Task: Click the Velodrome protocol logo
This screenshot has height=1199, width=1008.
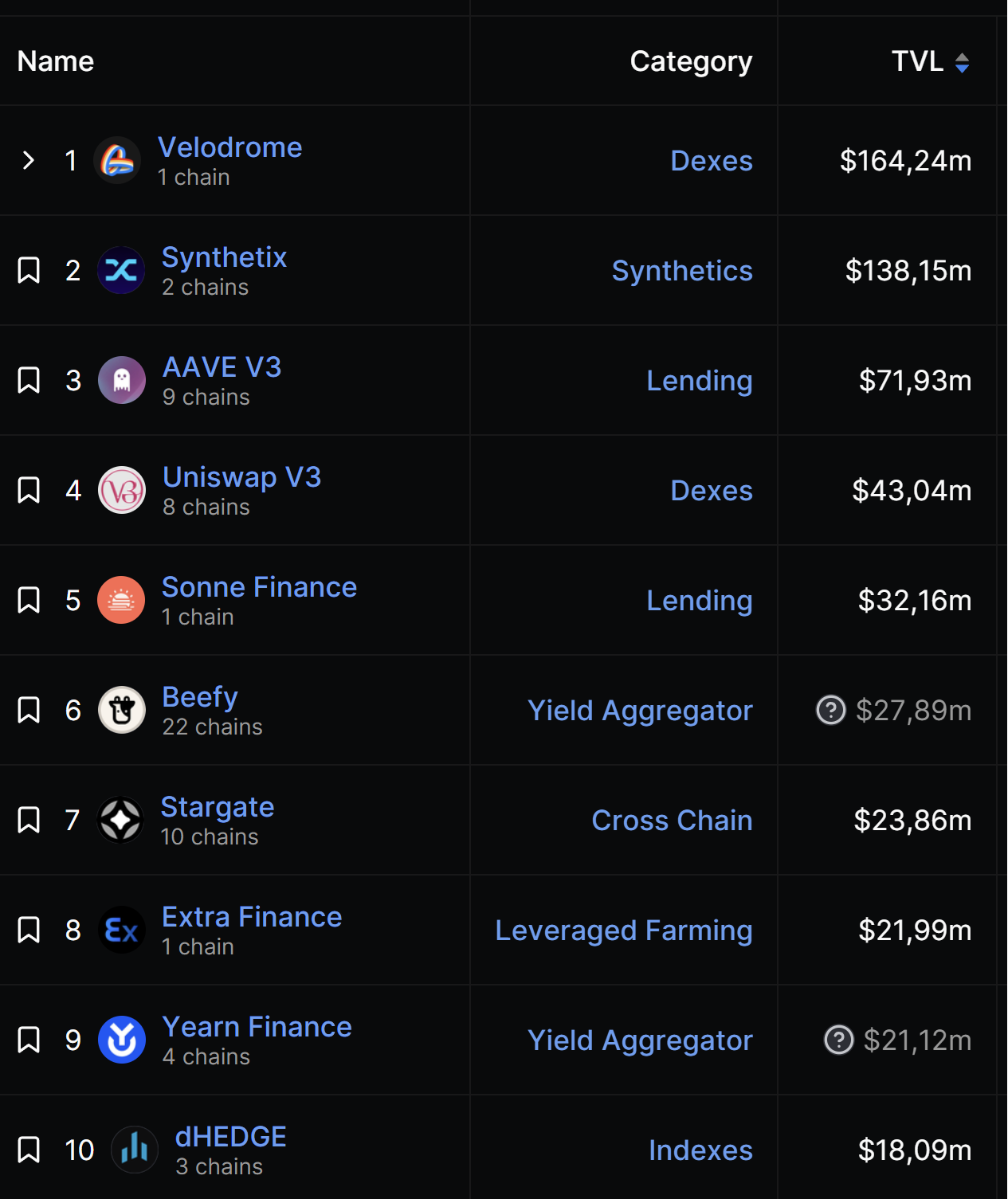Action: 117,160
